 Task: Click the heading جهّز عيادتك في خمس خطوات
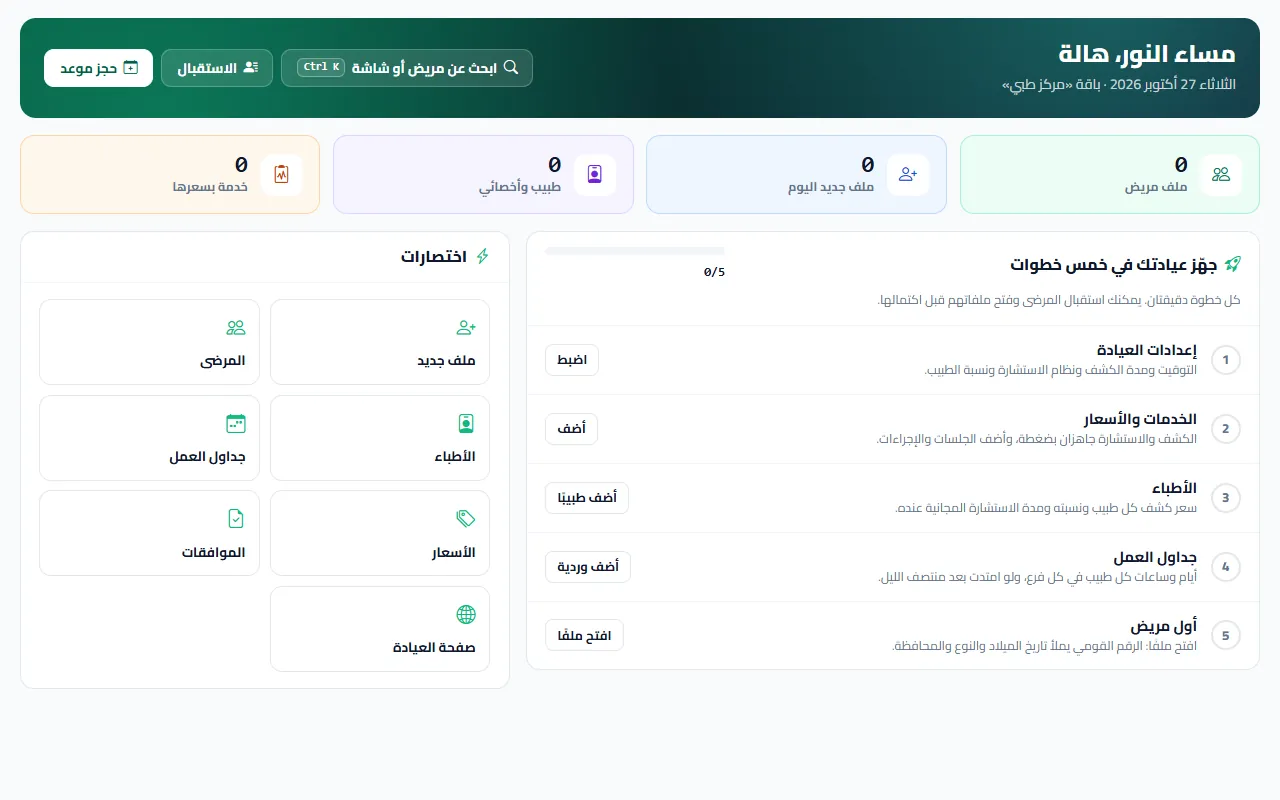click(1113, 265)
